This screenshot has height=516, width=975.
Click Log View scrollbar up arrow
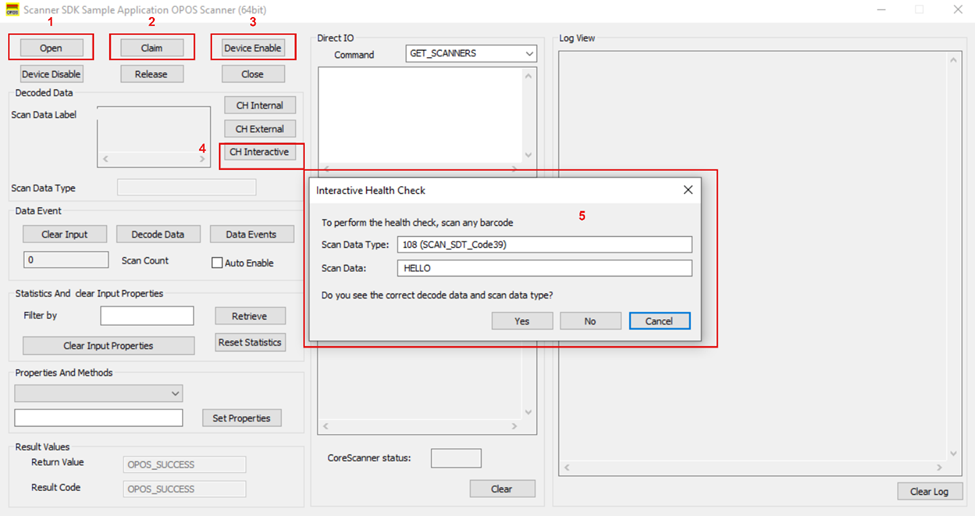pos(953,60)
